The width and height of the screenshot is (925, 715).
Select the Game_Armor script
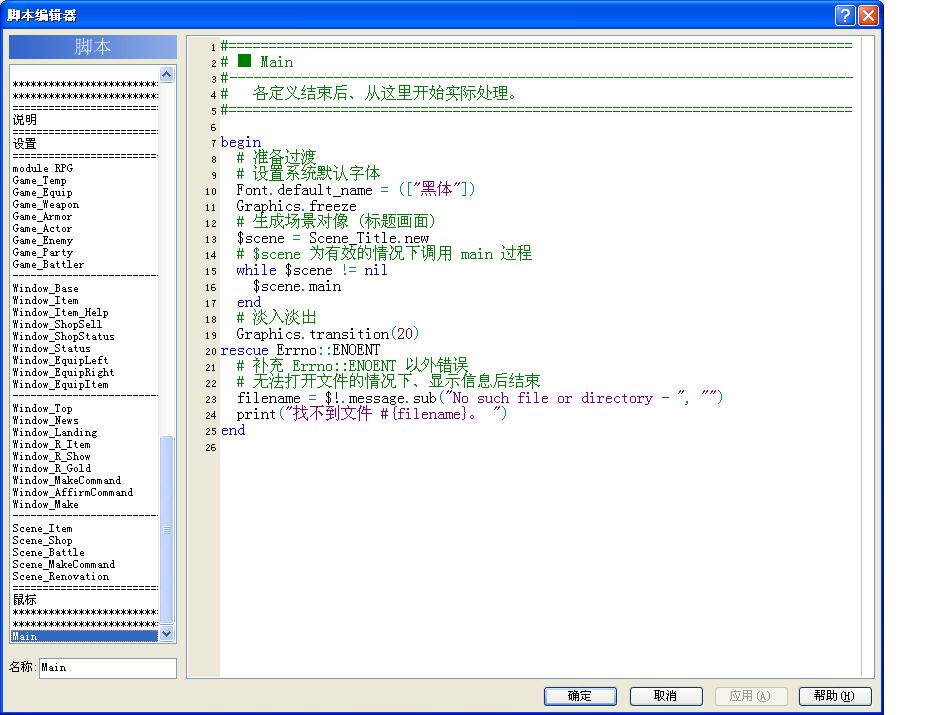tap(84, 217)
